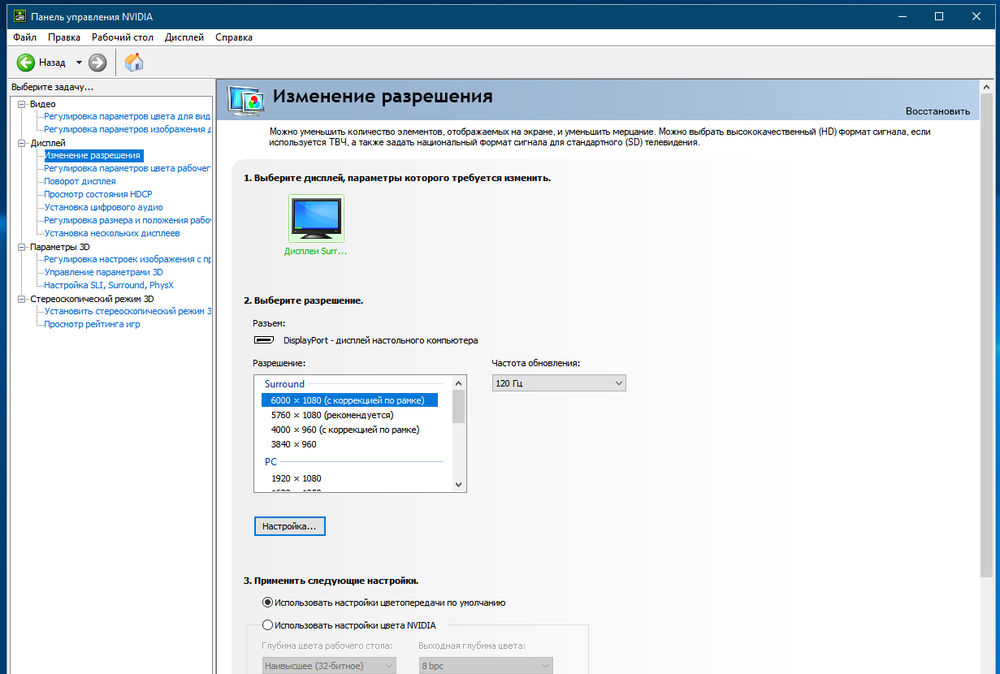
Task: Click the Восстановить link
Action: (938, 111)
